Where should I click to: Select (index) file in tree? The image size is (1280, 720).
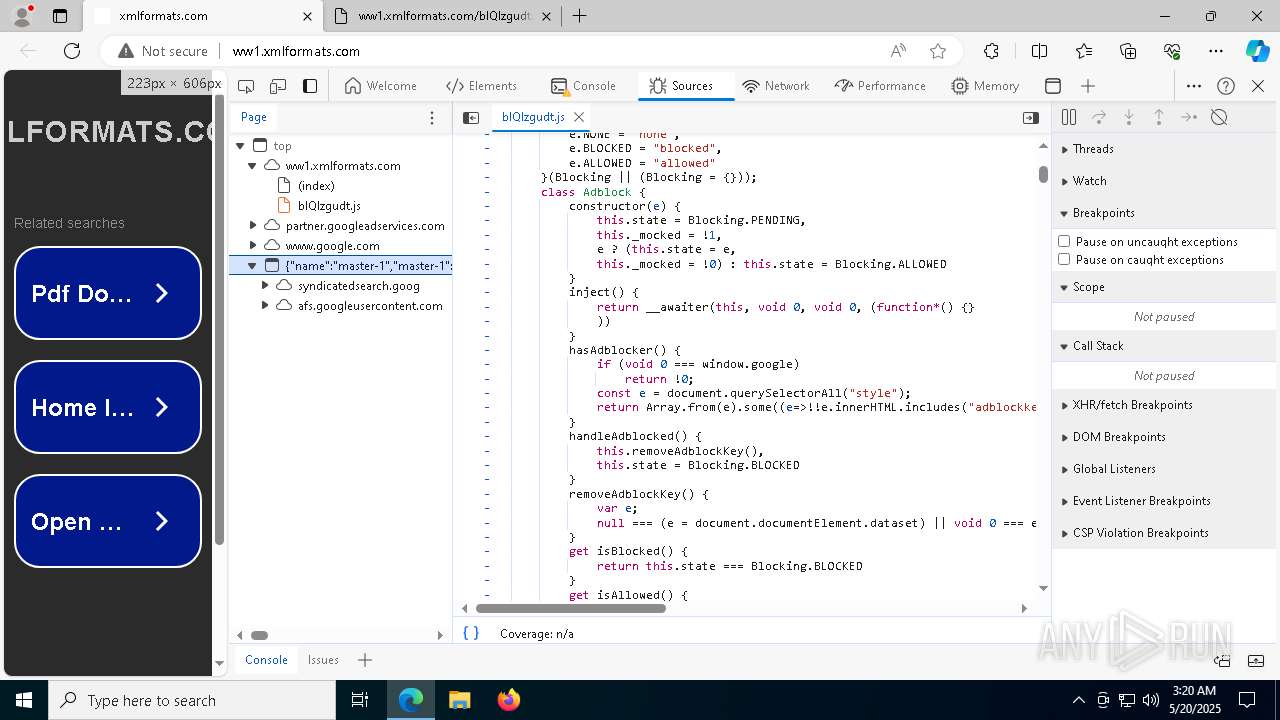pos(316,186)
